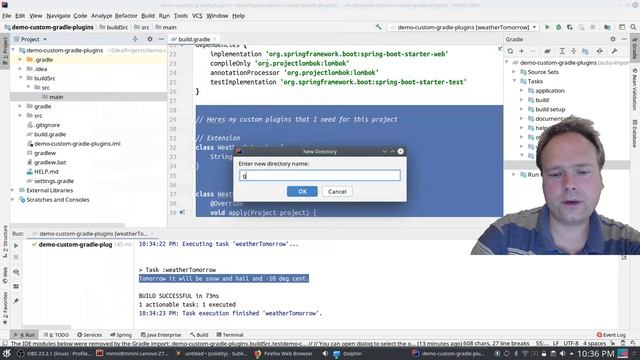Open Gradle build tool settings wrench
The height and width of the screenshot is (360, 640).
(614, 51)
